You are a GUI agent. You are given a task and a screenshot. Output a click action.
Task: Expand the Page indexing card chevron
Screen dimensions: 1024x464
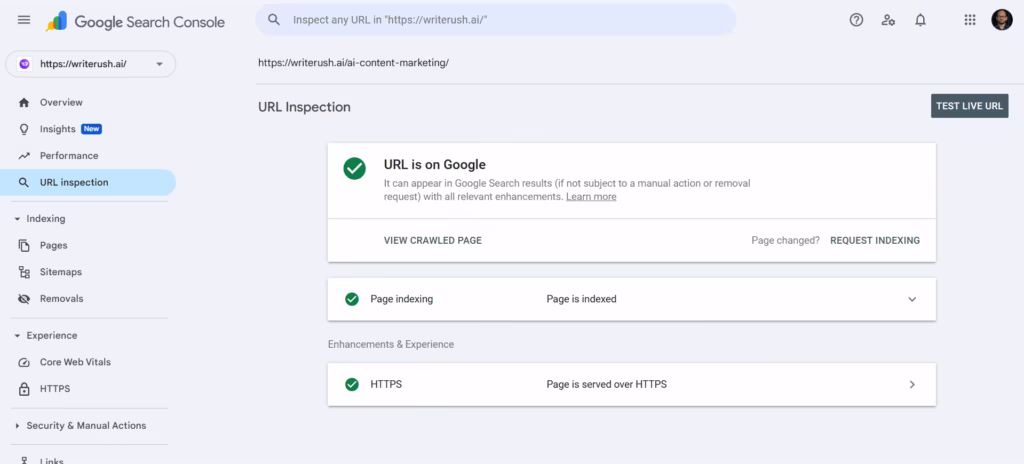(x=912, y=299)
